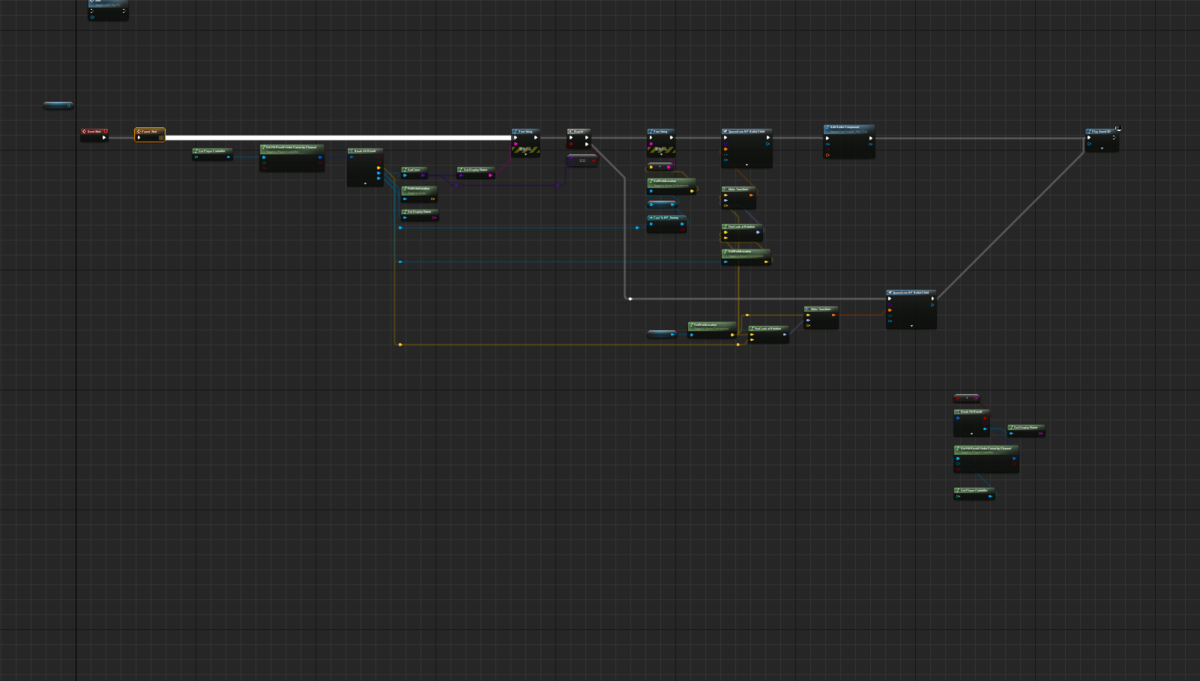The image size is (1200, 681).
Task: Click the orange-outlined selected node after the event
Action: [150, 135]
